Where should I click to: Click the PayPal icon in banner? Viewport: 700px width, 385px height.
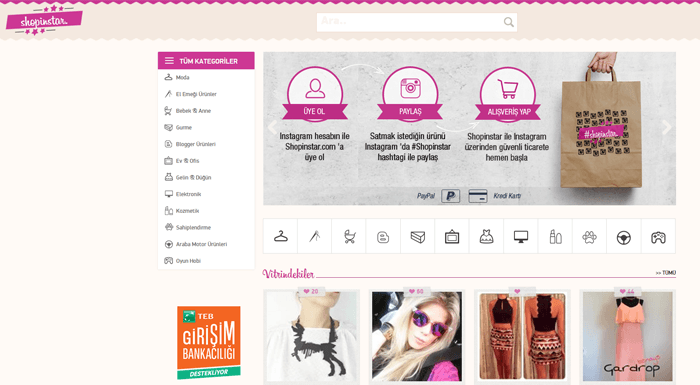[450, 196]
